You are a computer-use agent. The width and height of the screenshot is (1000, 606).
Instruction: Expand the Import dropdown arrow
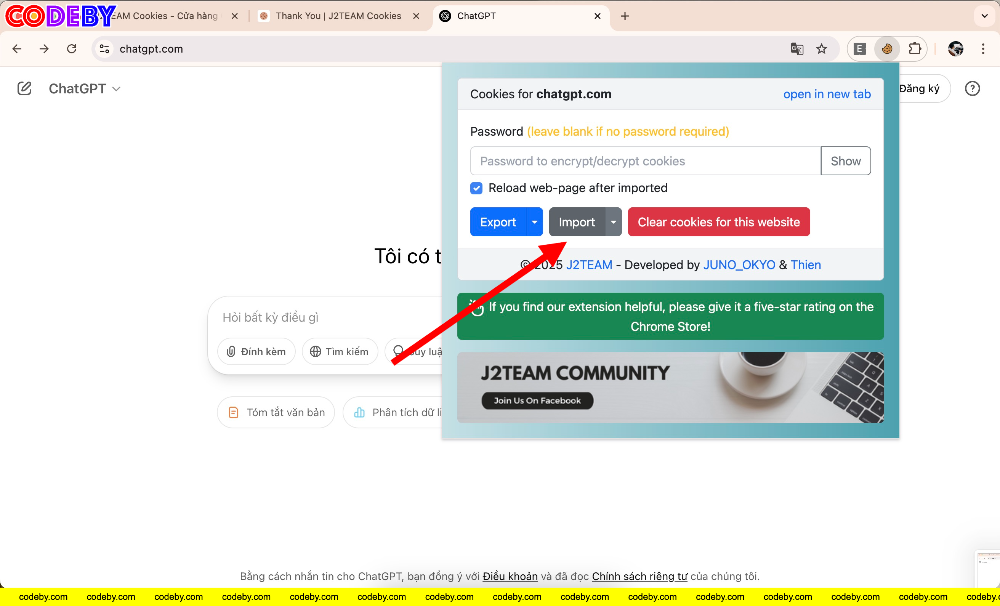(614, 222)
